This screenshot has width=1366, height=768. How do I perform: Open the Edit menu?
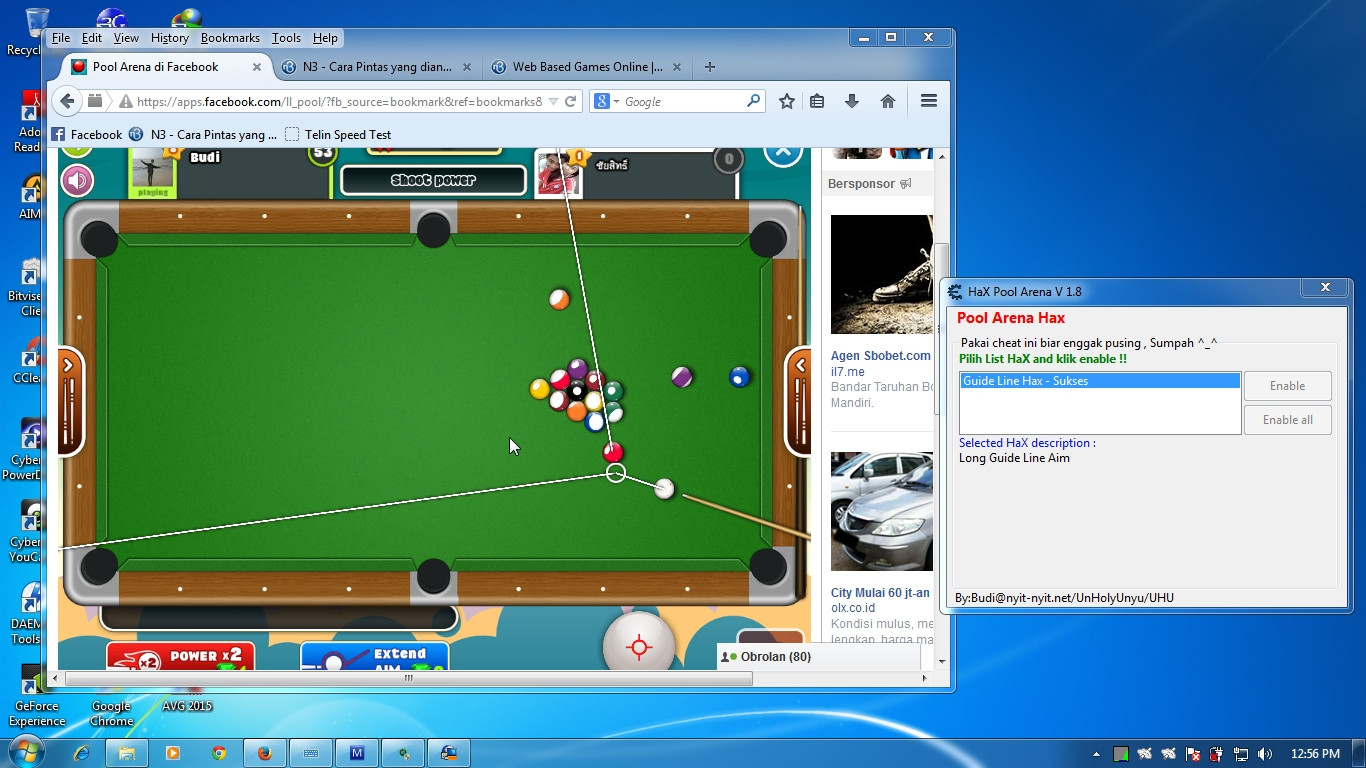[x=92, y=38]
